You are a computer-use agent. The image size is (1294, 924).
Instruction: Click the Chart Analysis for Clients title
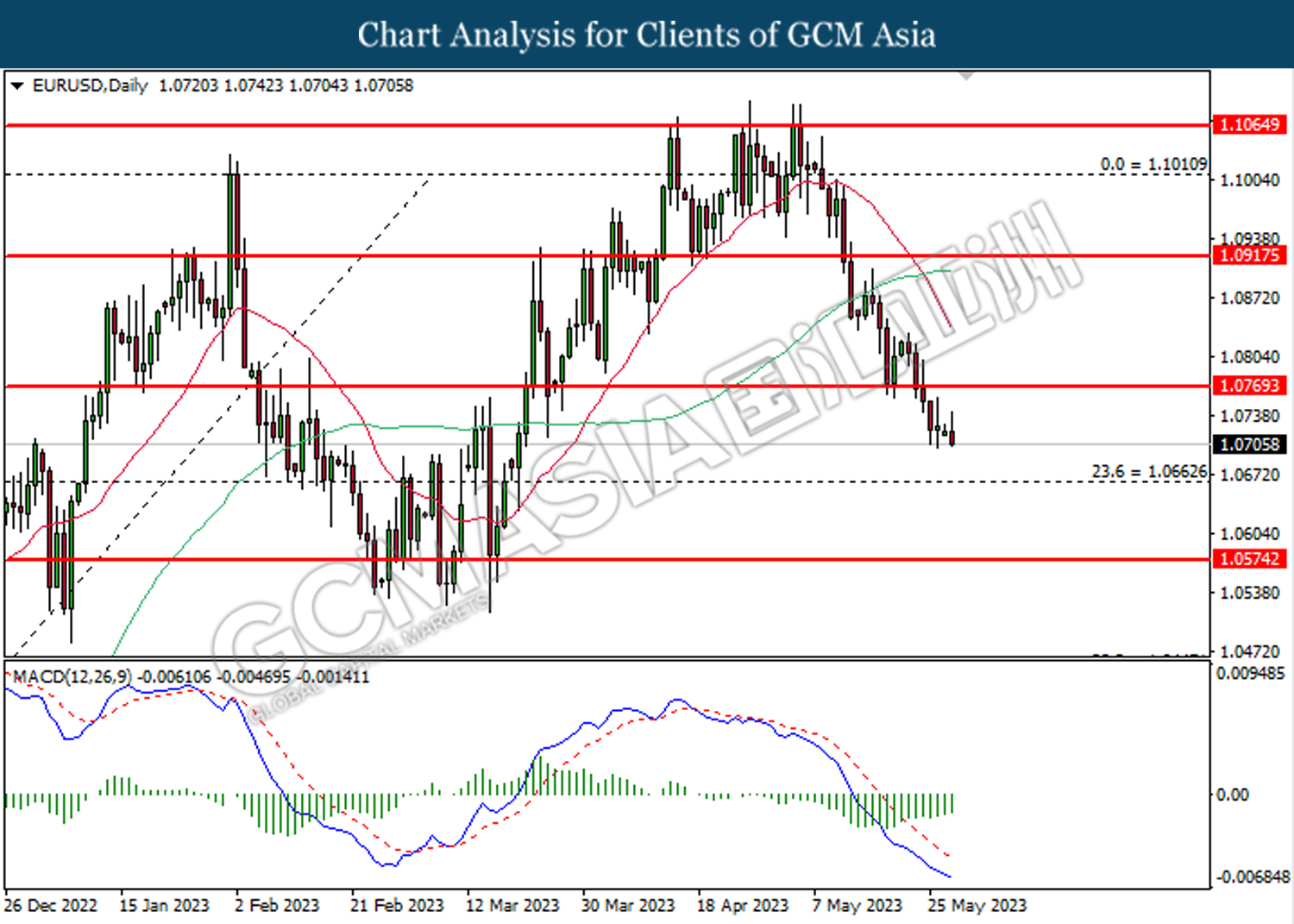click(647, 35)
